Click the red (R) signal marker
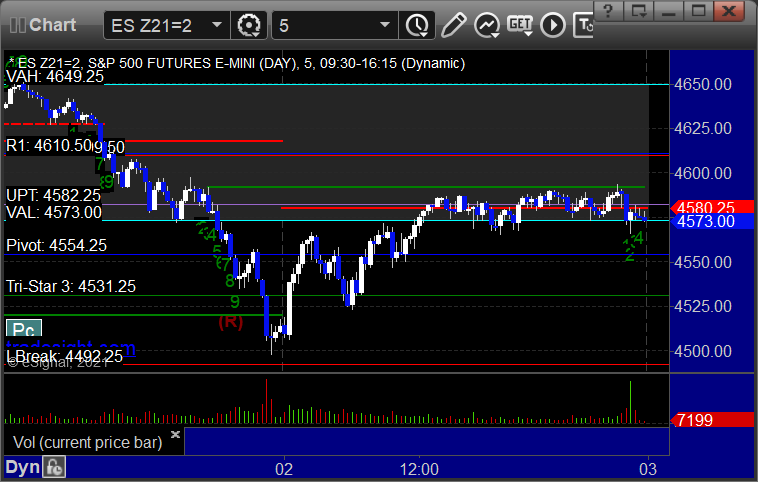Image resolution: width=758 pixels, height=482 pixels. pyautogui.click(x=231, y=321)
